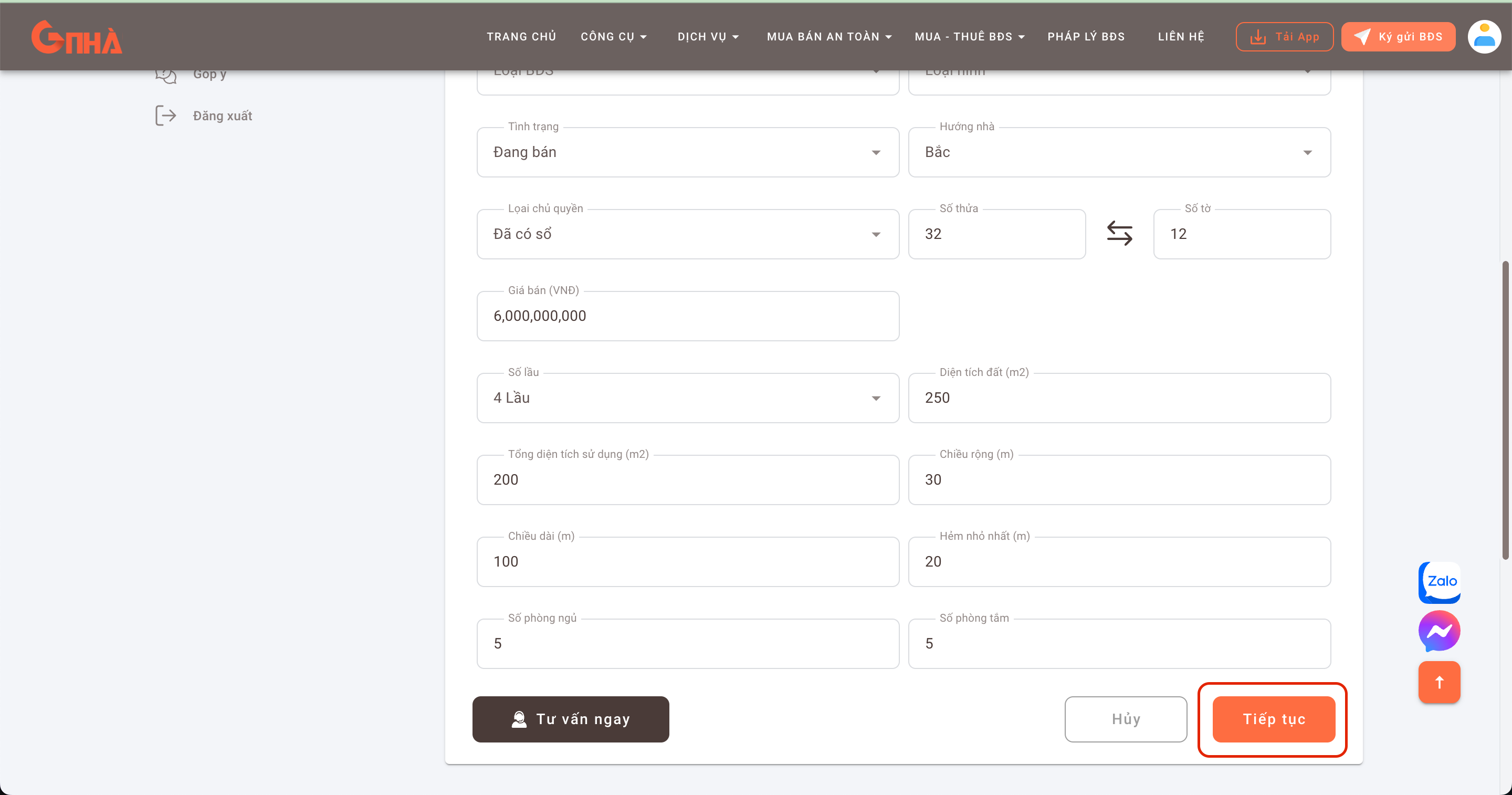This screenshot has width=1512, height=795.
Task: Go to Trang chủ
Action: [521, 36]
